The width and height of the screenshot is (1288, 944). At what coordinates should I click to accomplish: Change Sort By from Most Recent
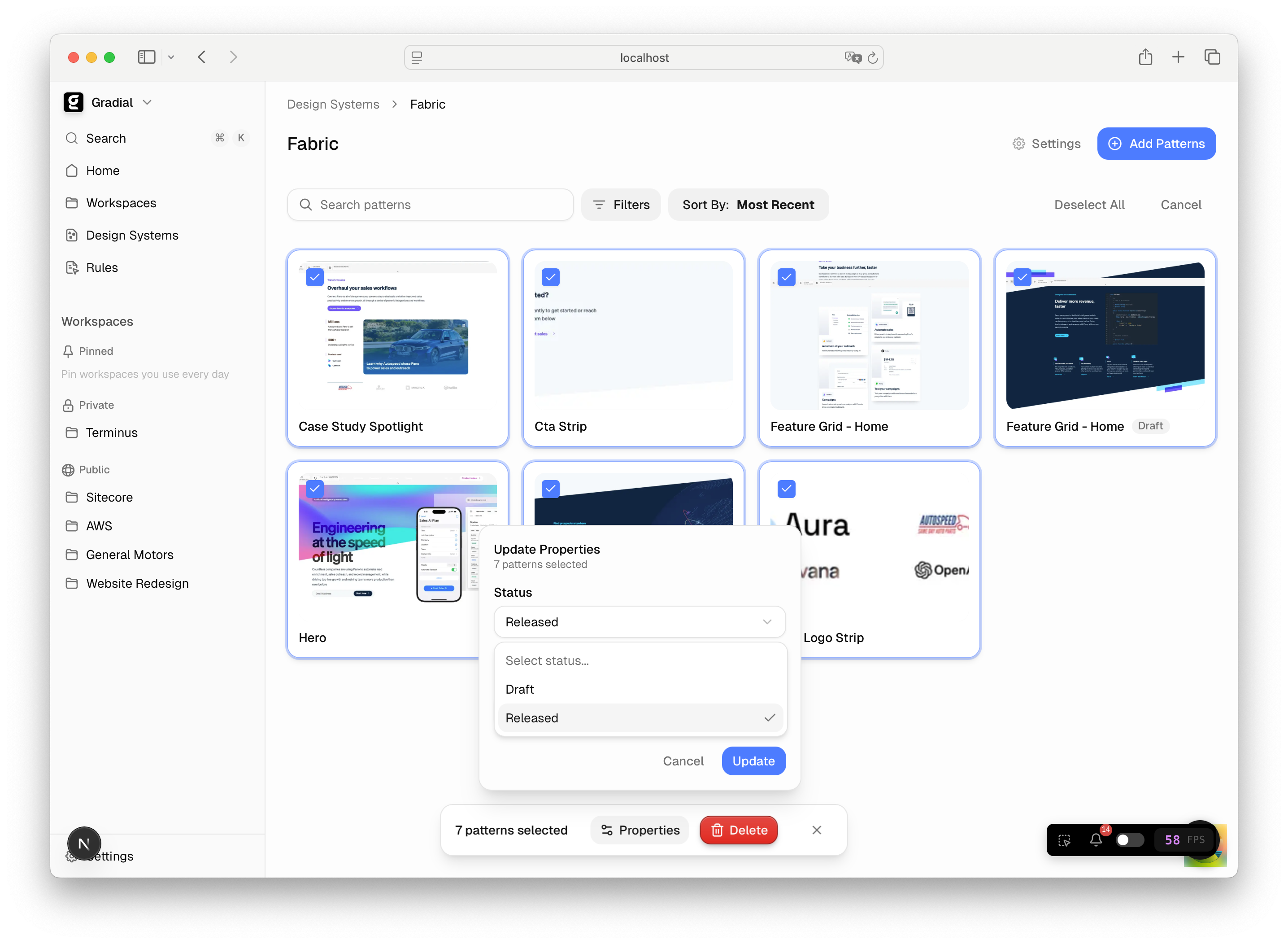(748, 205)
